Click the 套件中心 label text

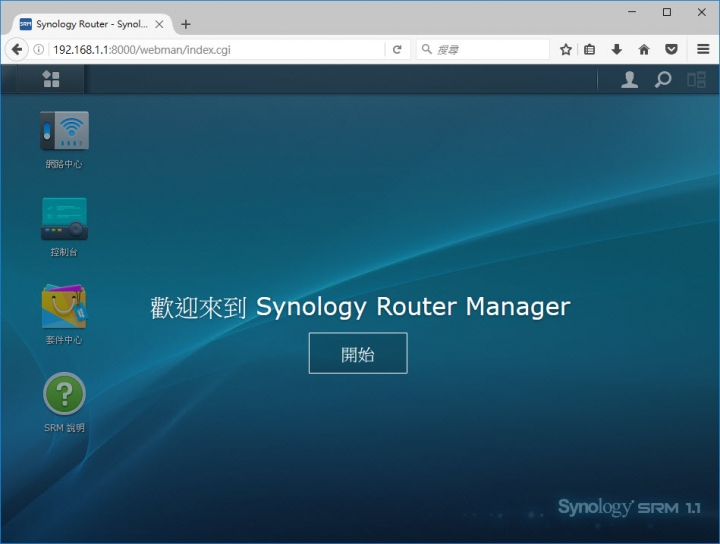(64, 340)
